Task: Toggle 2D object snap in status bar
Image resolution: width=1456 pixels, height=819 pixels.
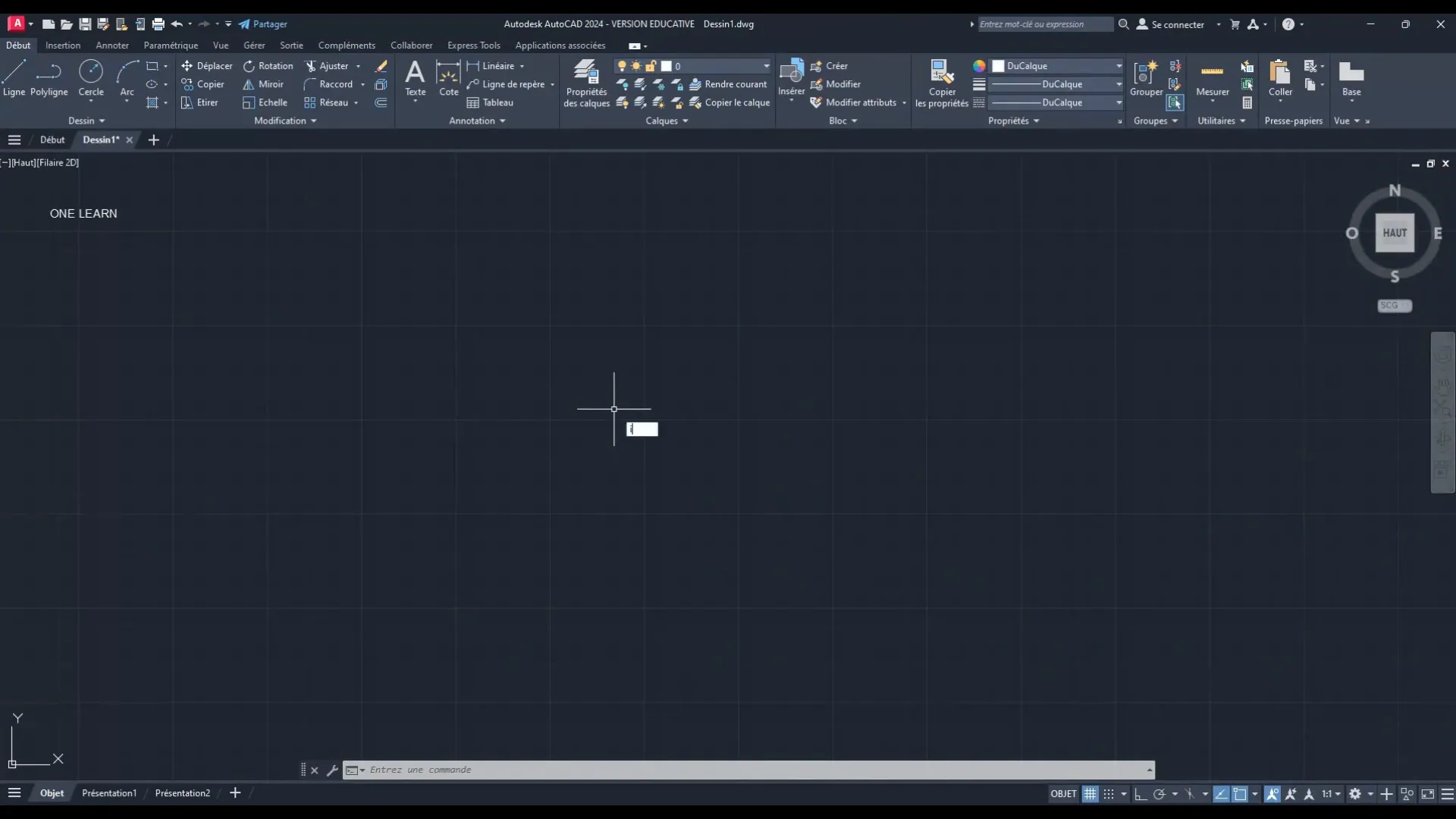Action: (1240, 794)
